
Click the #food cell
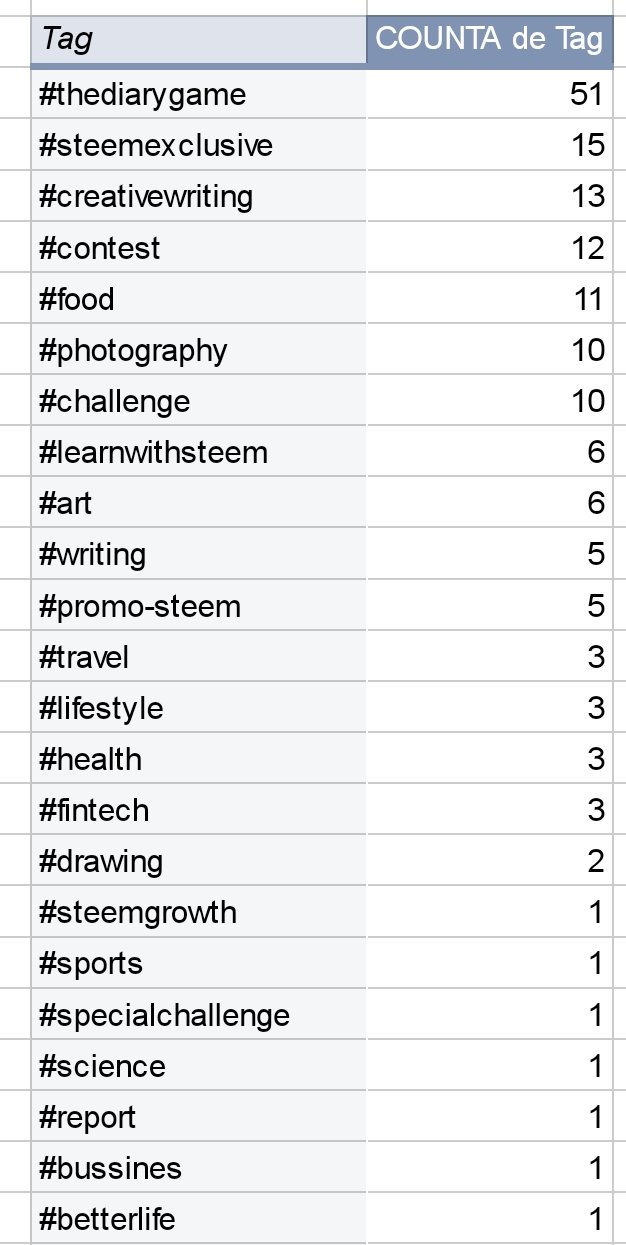198,298
